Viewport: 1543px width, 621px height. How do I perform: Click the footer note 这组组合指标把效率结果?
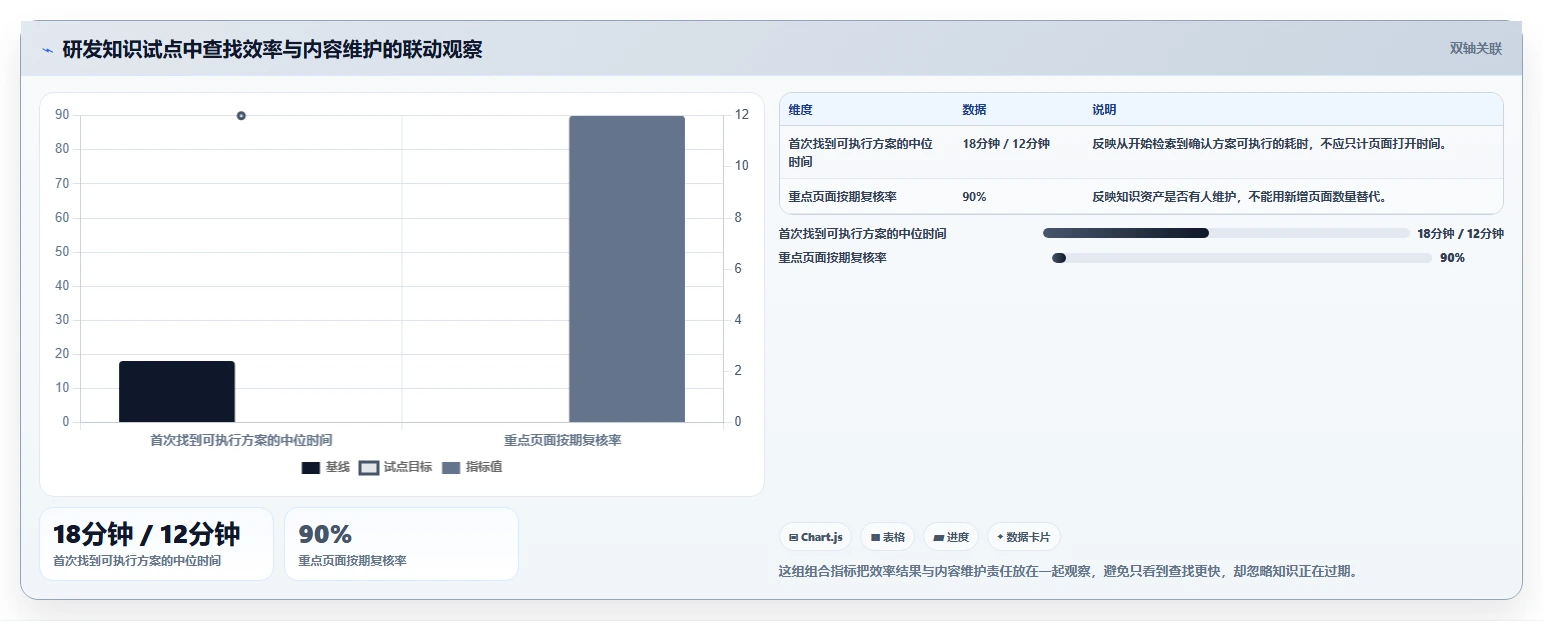pyautogui.click(x=1068, y=572)
